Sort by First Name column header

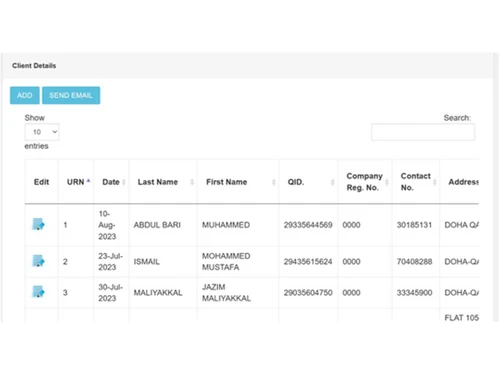tap(238, 182)
